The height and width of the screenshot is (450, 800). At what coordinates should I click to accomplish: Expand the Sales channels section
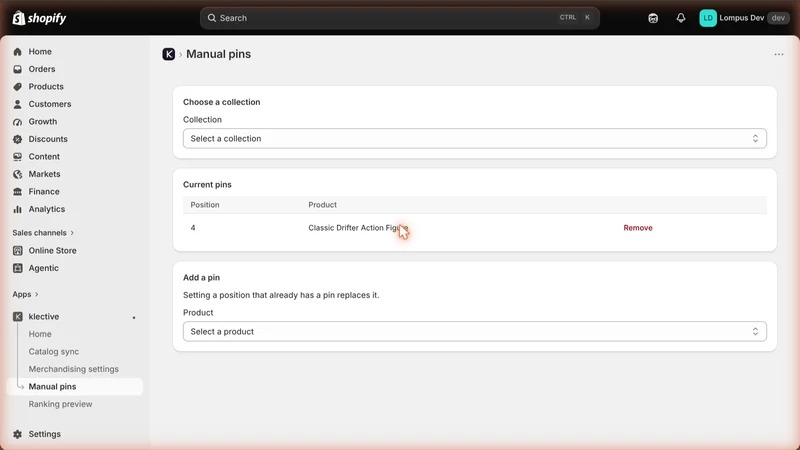coord(43,233)
